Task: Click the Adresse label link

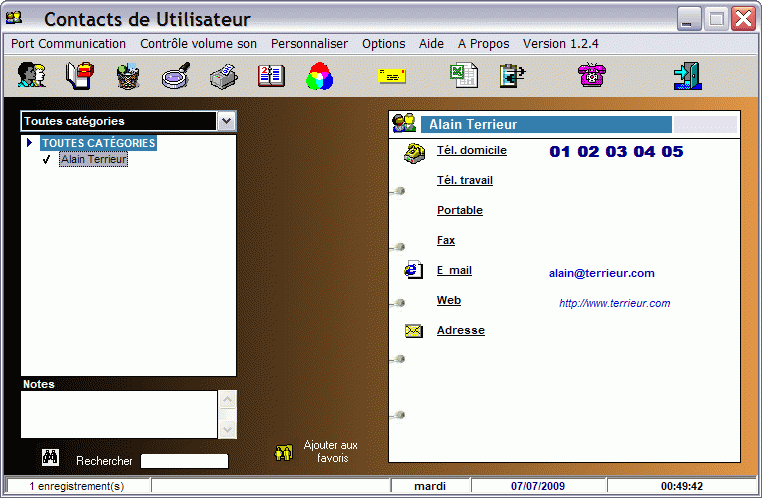Action: pos(461,330)
